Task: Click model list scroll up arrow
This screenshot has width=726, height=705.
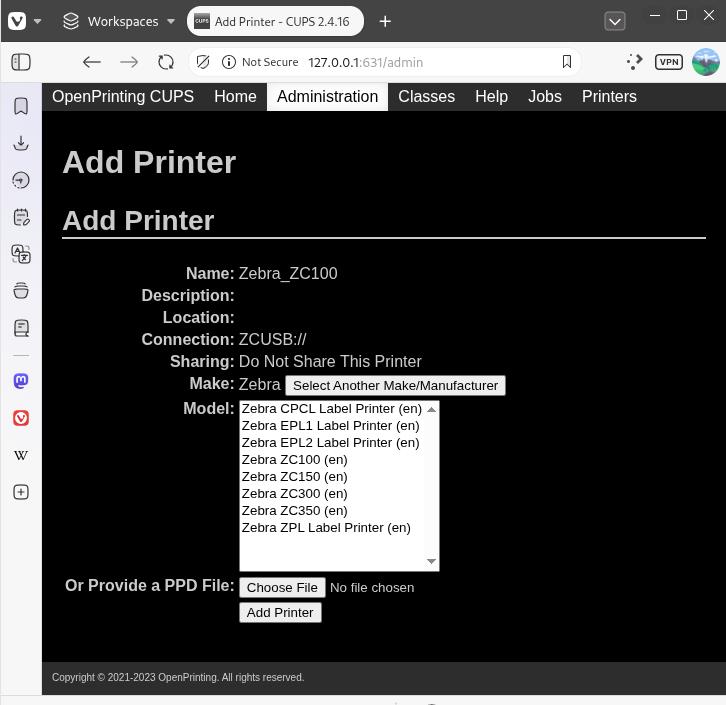Action: 432,409
